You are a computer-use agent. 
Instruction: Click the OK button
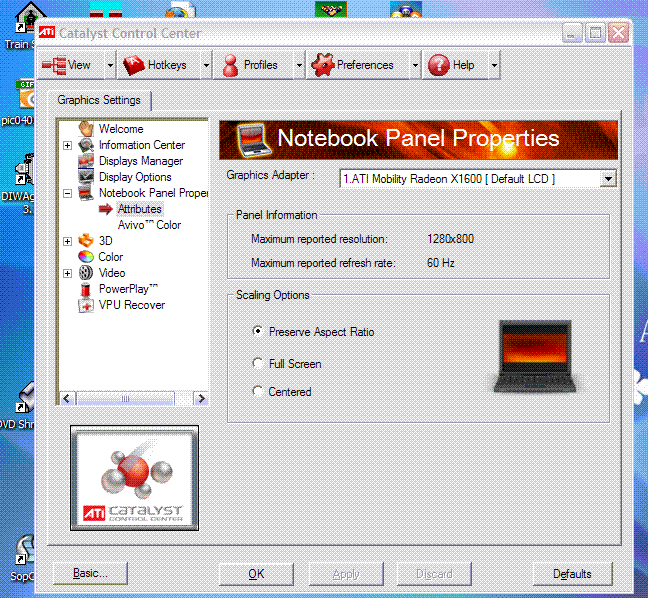click(256, 574)
